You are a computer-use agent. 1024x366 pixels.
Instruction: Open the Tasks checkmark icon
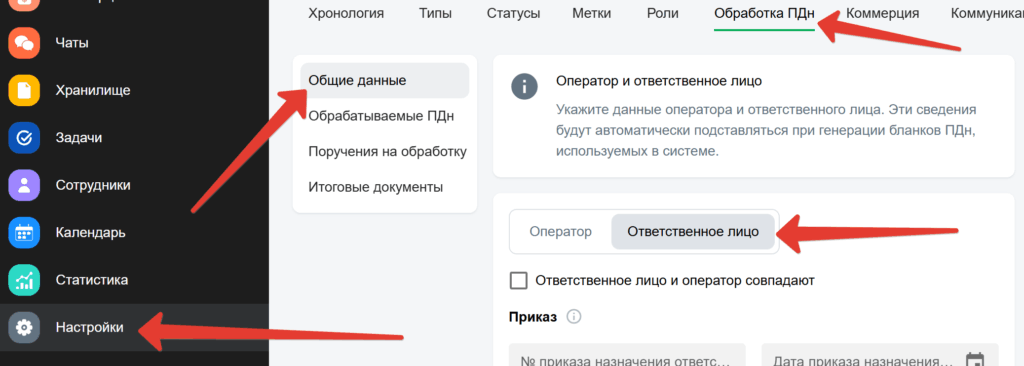point(24,138)
